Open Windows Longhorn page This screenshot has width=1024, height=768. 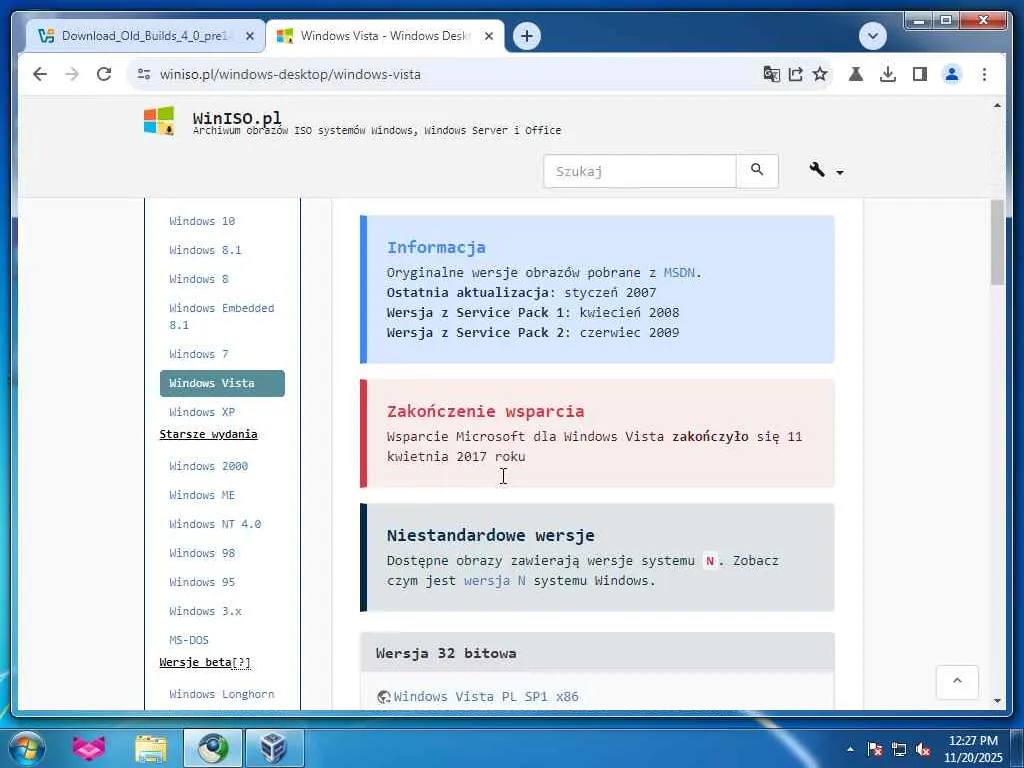coord(221,694)
